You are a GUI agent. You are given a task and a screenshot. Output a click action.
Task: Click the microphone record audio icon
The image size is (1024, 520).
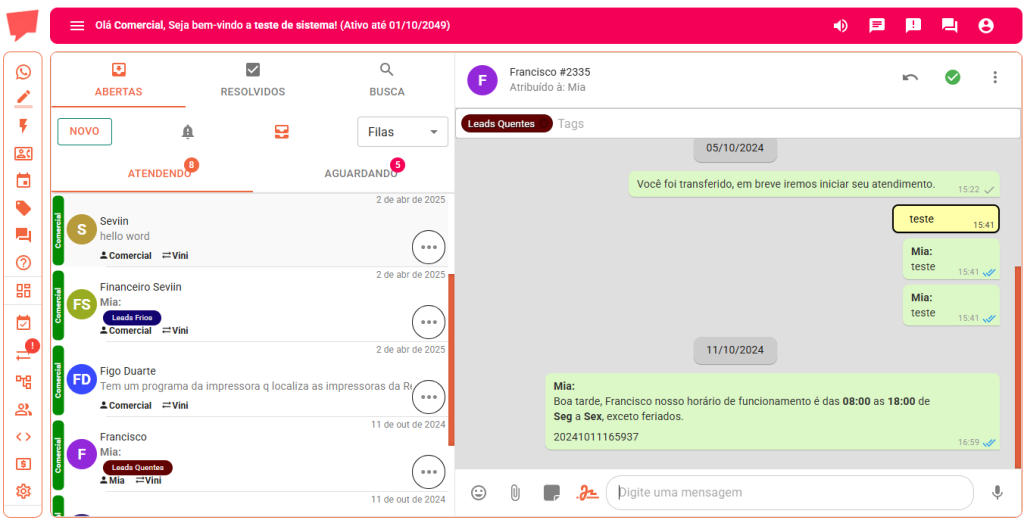pyautogui.click(x=997, y=492)
